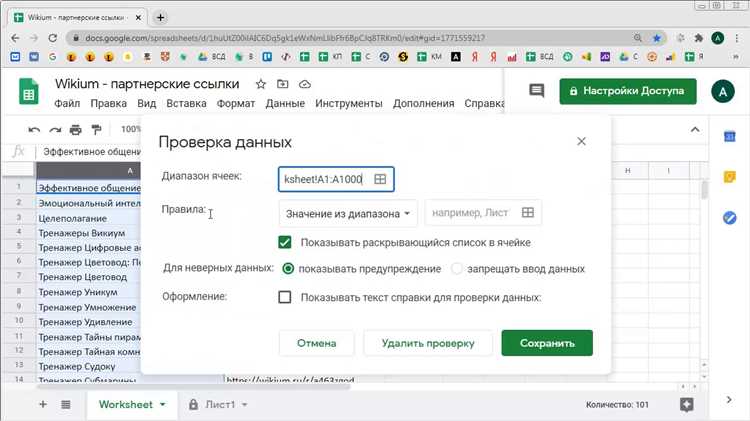Collapse header with up chevron

coord(695,130)
